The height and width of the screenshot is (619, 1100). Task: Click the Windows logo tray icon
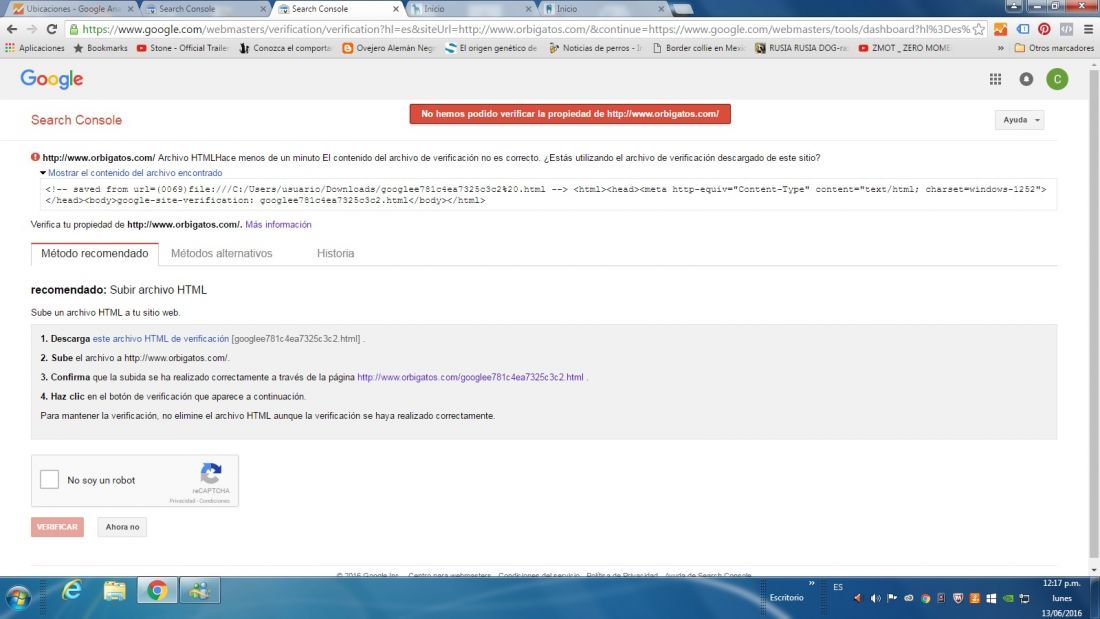click(991, 599)
